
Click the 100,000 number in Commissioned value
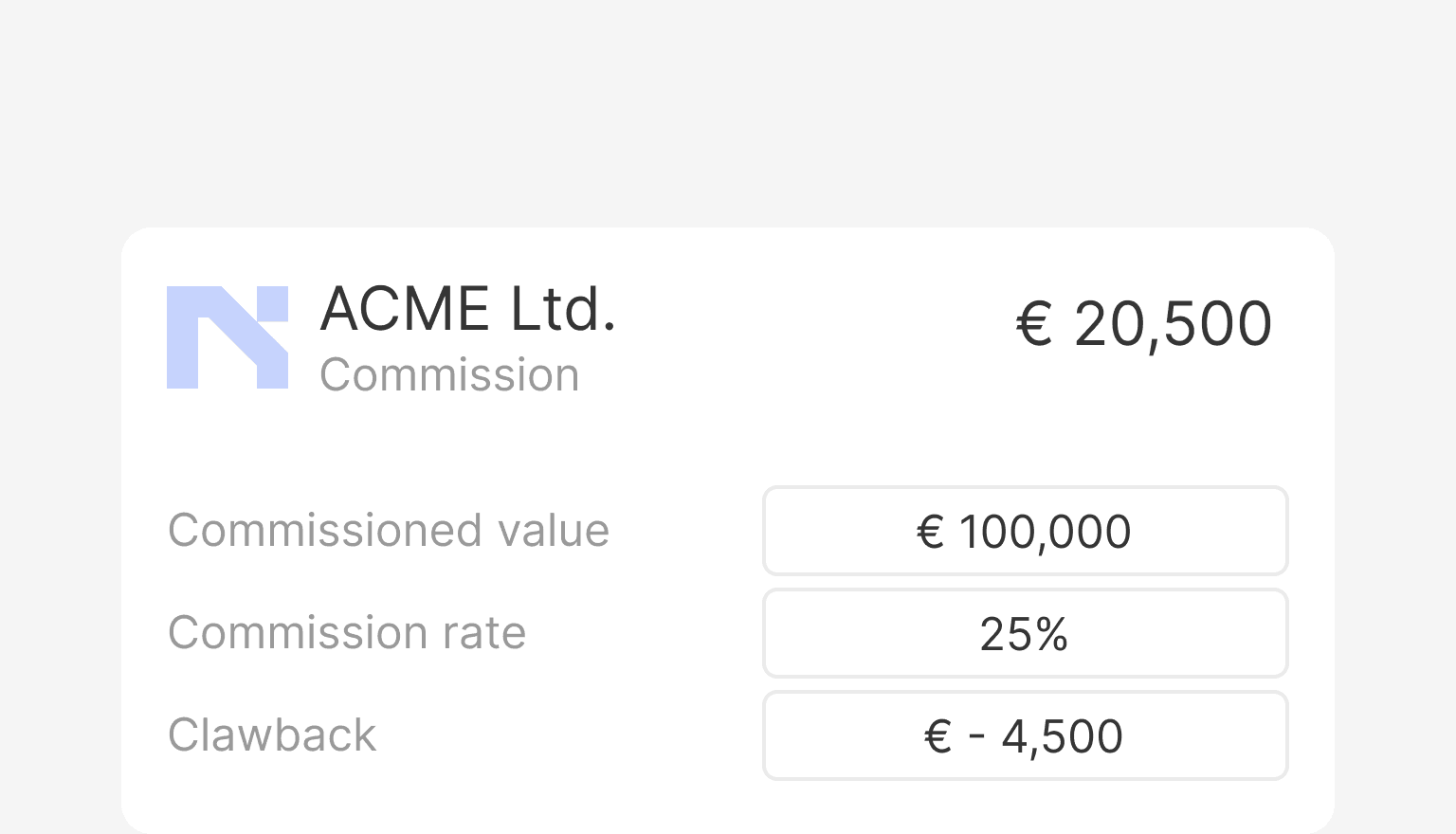(x=1045, y=532)
